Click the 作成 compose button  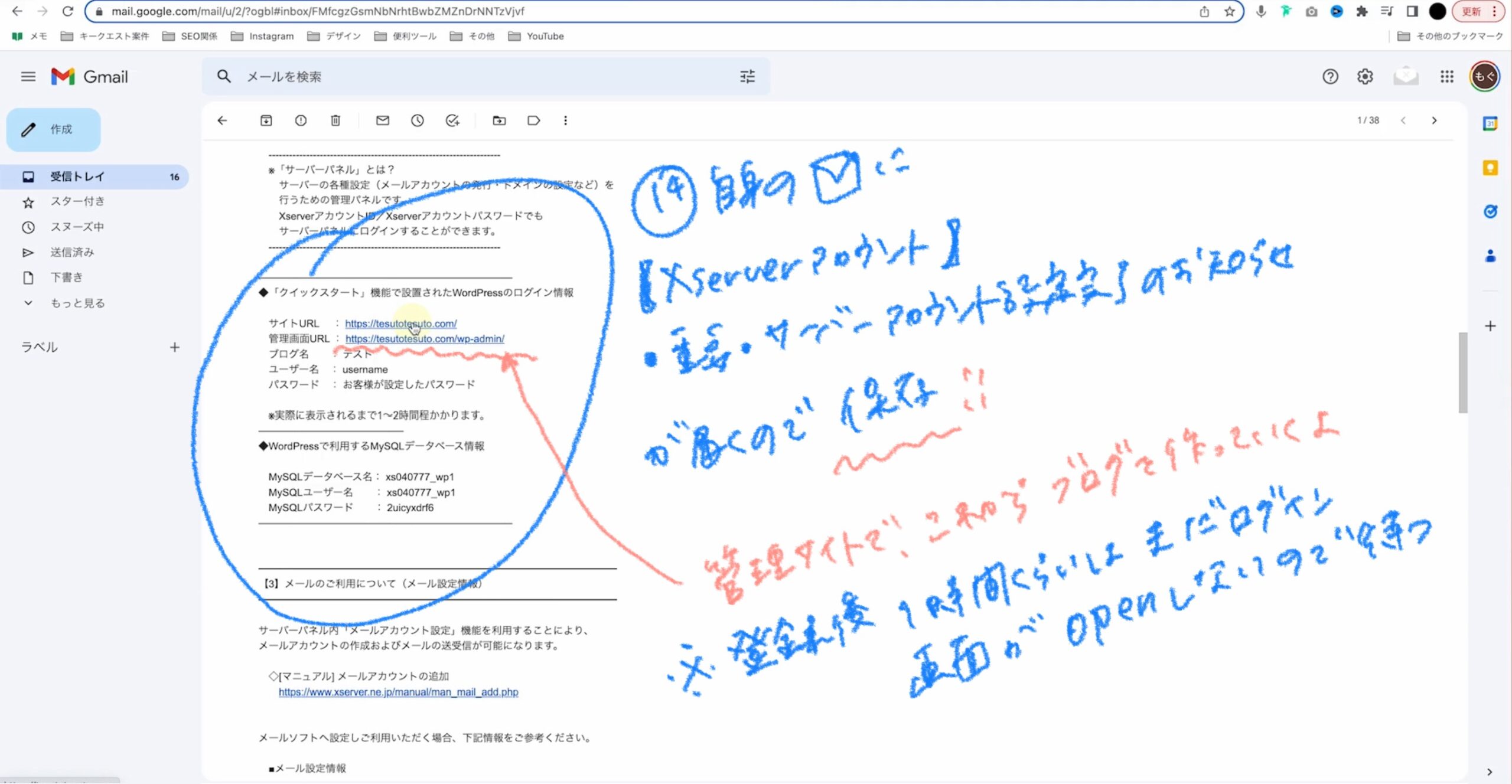[54, 129]
